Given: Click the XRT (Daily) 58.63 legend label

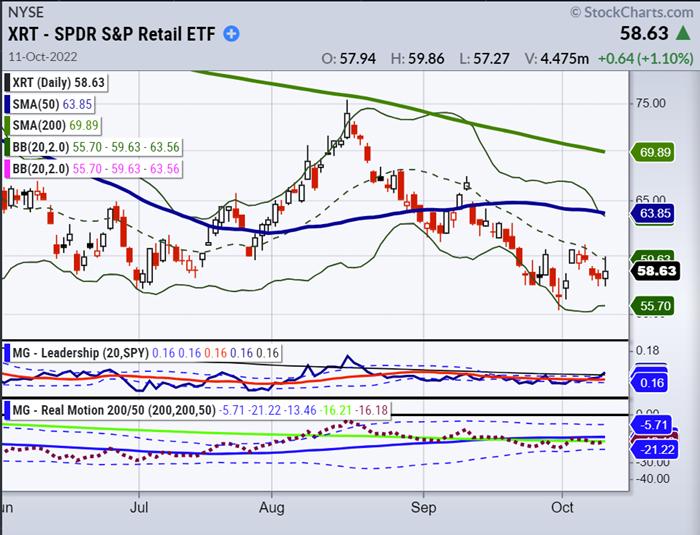Looking at the screenshot, I should coord(58,83).
